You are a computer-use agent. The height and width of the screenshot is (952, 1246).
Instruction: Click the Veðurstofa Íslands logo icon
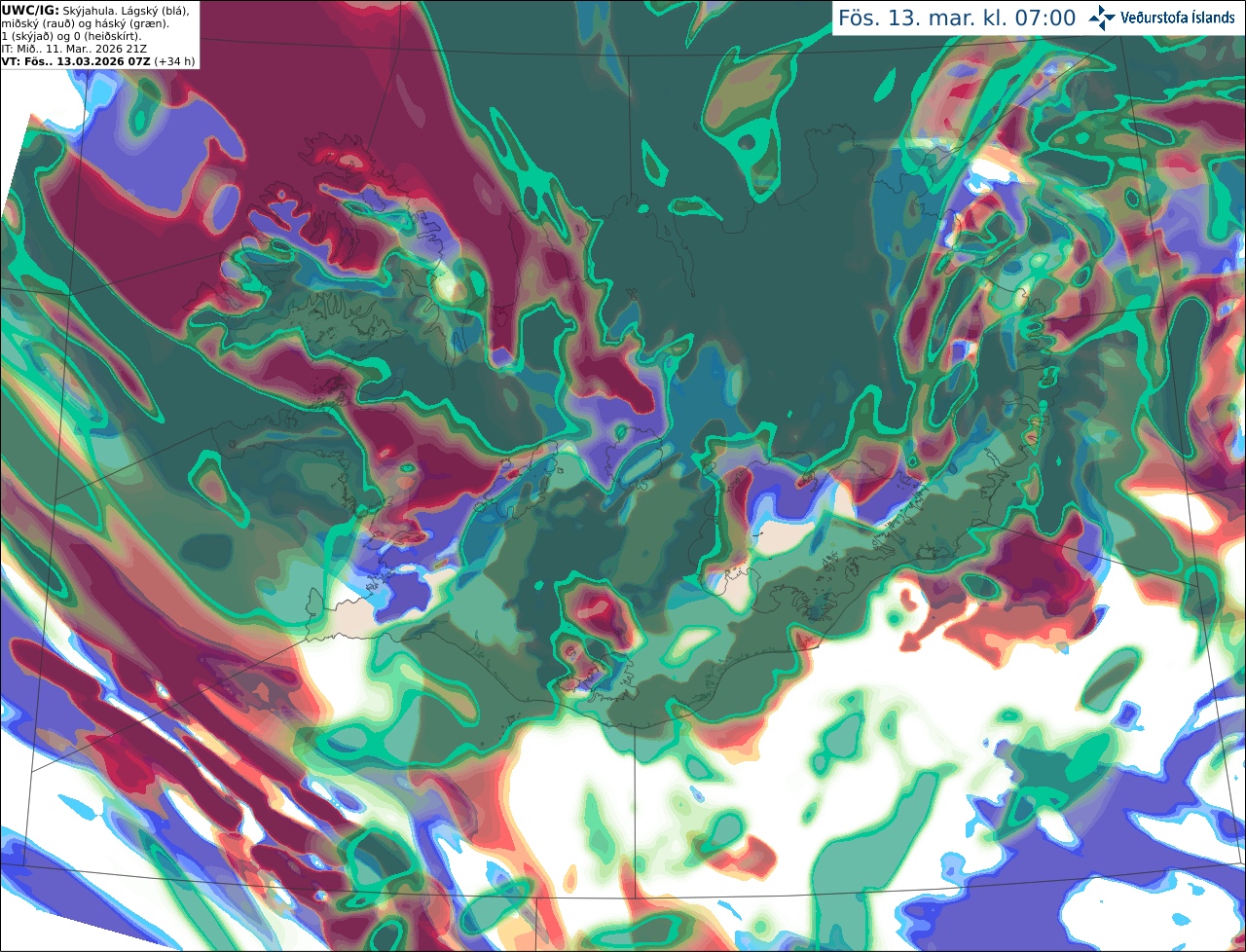click(x=1102, y=18)
